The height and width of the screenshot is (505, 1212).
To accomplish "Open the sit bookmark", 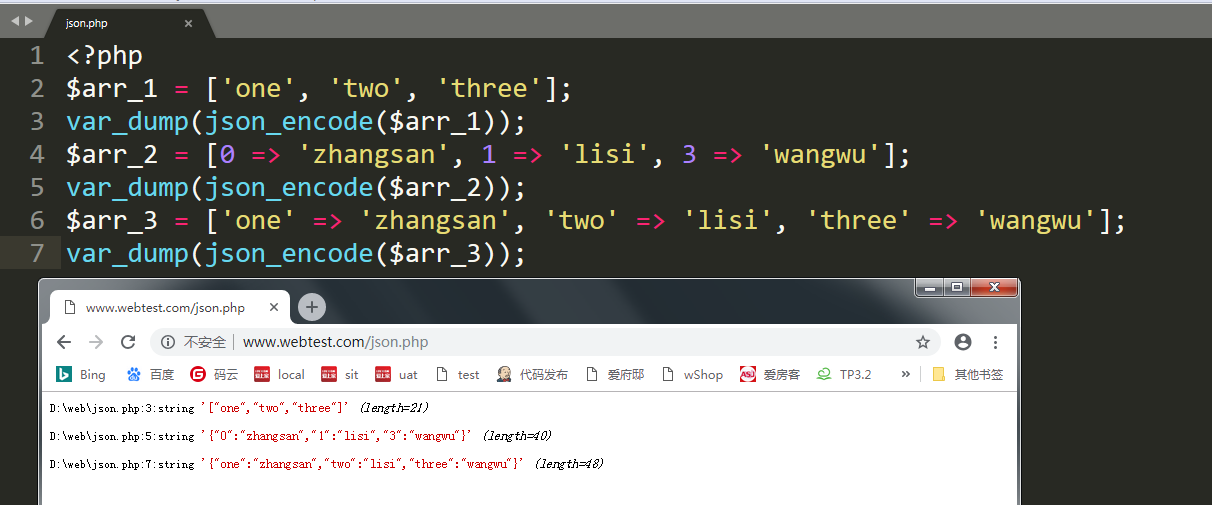I will (340, 374).
